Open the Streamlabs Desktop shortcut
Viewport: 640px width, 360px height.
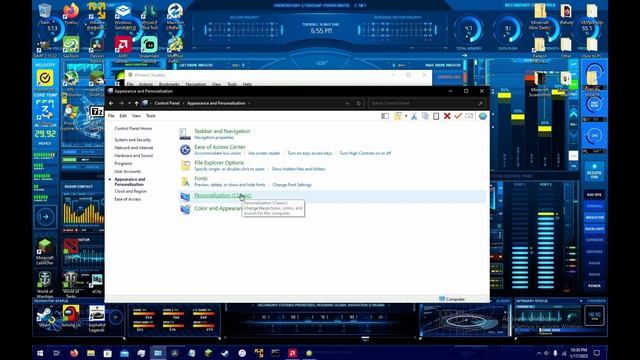click(x=149, y=47)
